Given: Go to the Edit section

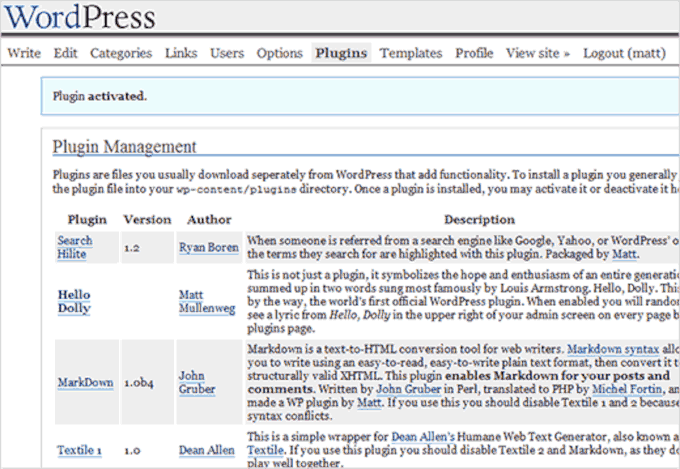Looking at the screenshot, I should [x=65, y=53].
